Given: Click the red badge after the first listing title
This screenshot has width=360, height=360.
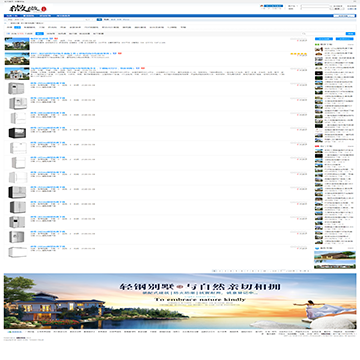Looking at the screenshot, I should click(56, 39).
